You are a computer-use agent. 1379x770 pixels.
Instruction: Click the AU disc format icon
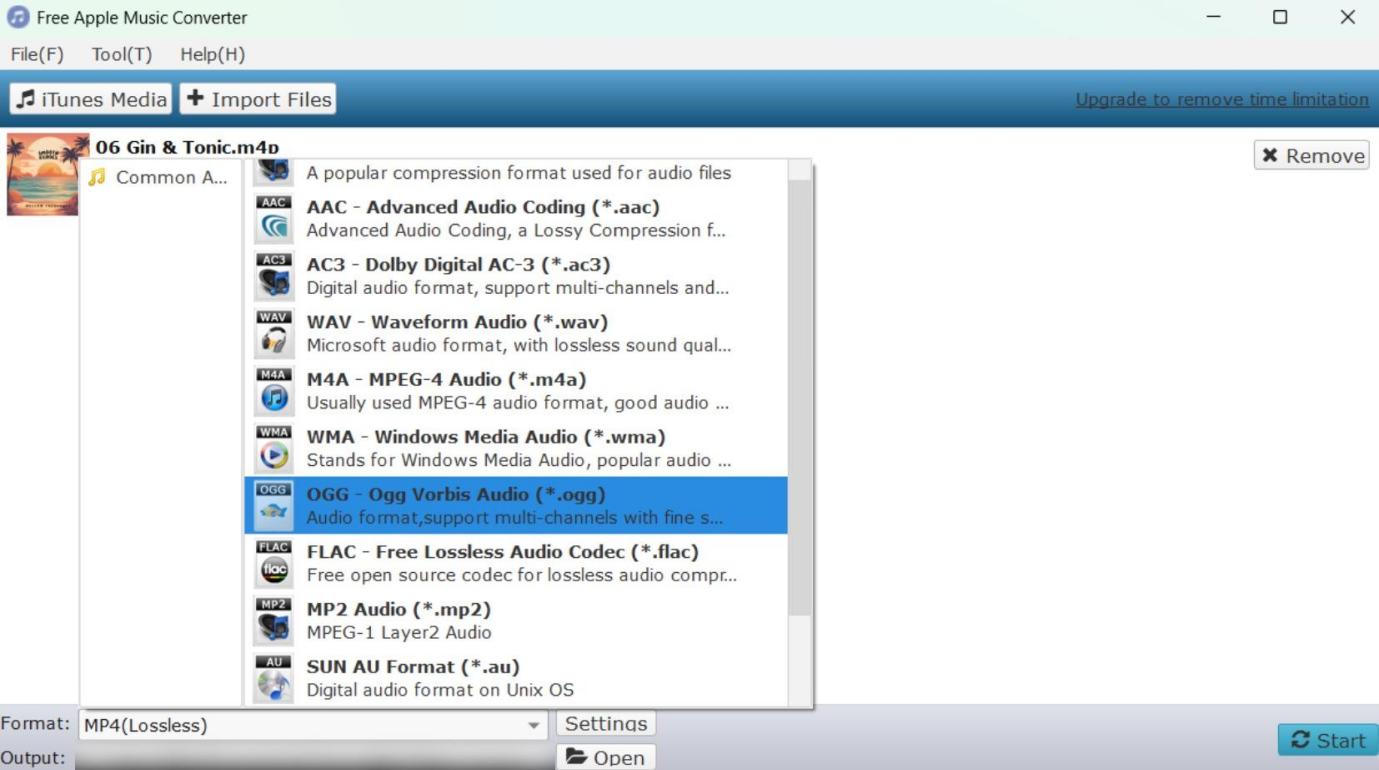pyautogui.click(x=274, y=679)
